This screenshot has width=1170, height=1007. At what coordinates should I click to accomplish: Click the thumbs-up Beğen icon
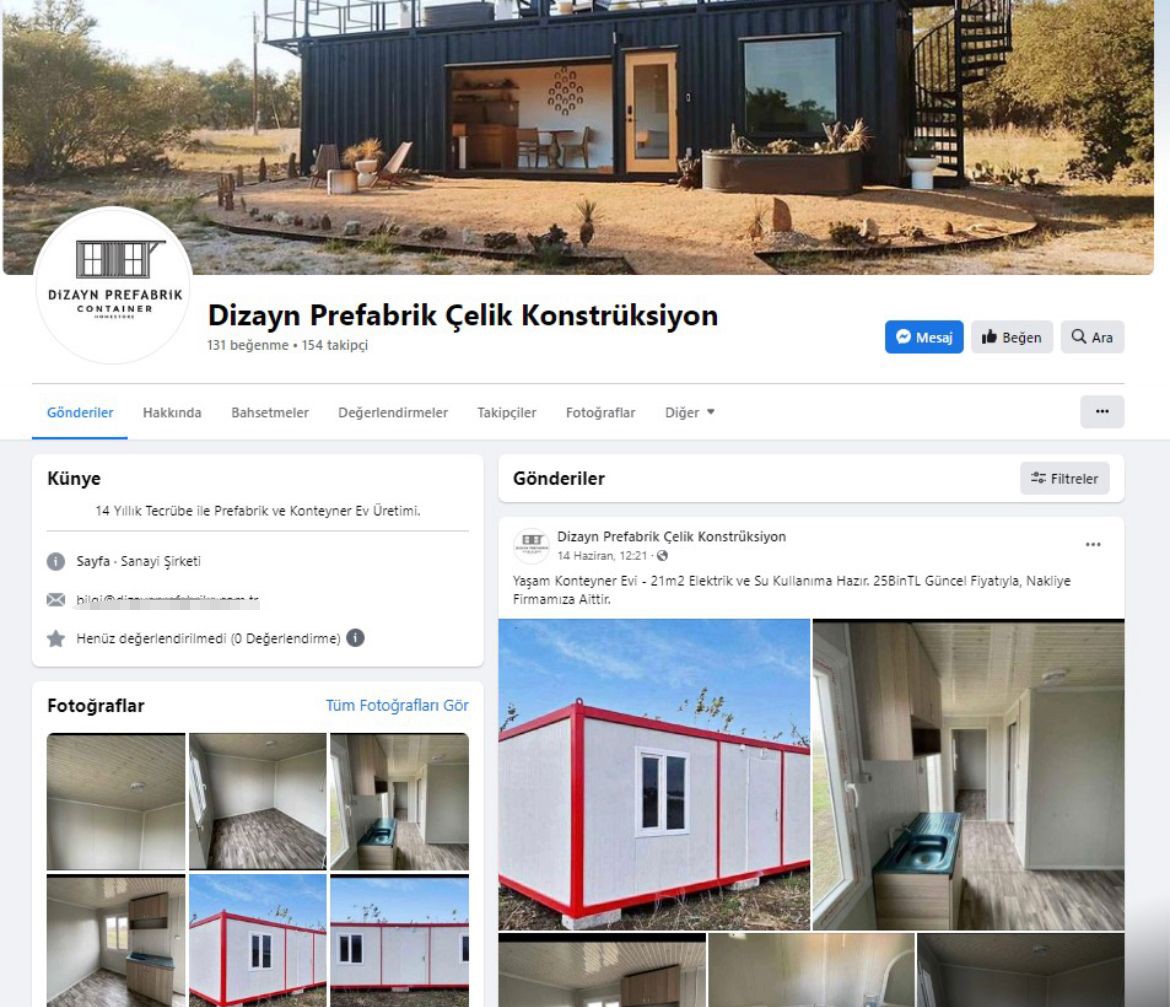[x=989, y=336]
